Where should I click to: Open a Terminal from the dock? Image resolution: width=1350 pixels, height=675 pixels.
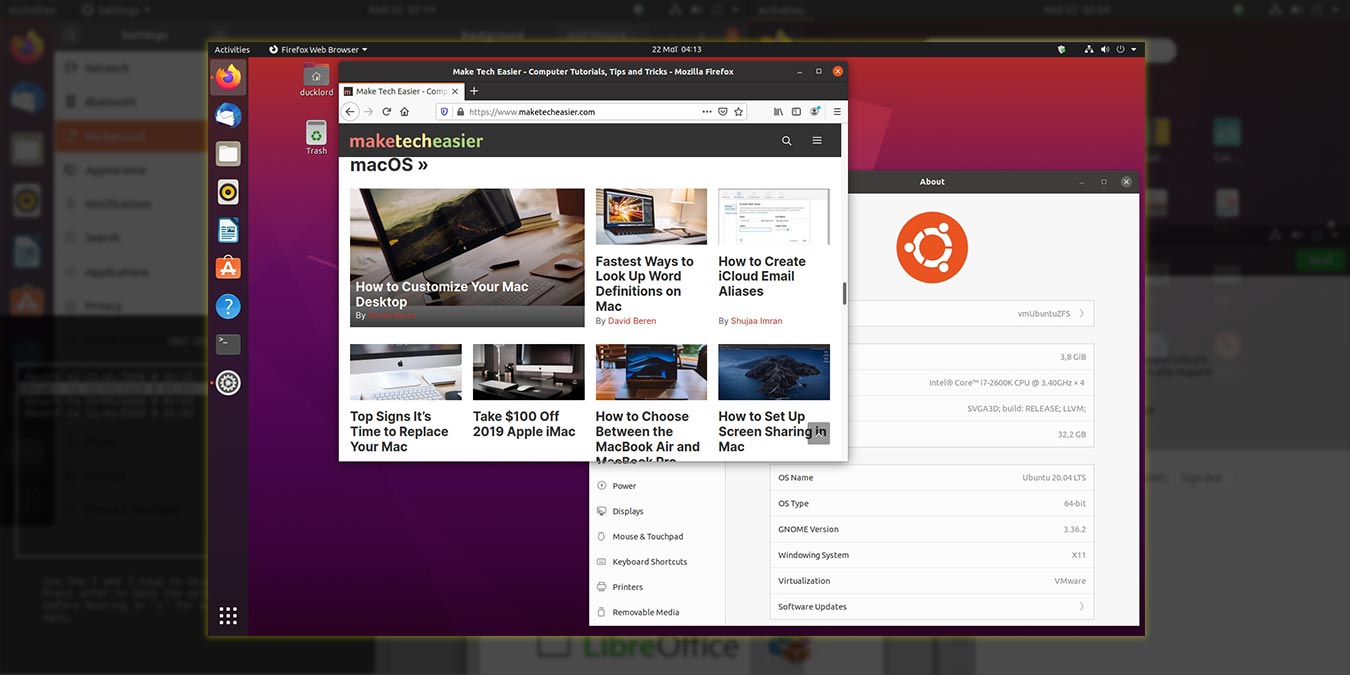[x=227, y=343]
